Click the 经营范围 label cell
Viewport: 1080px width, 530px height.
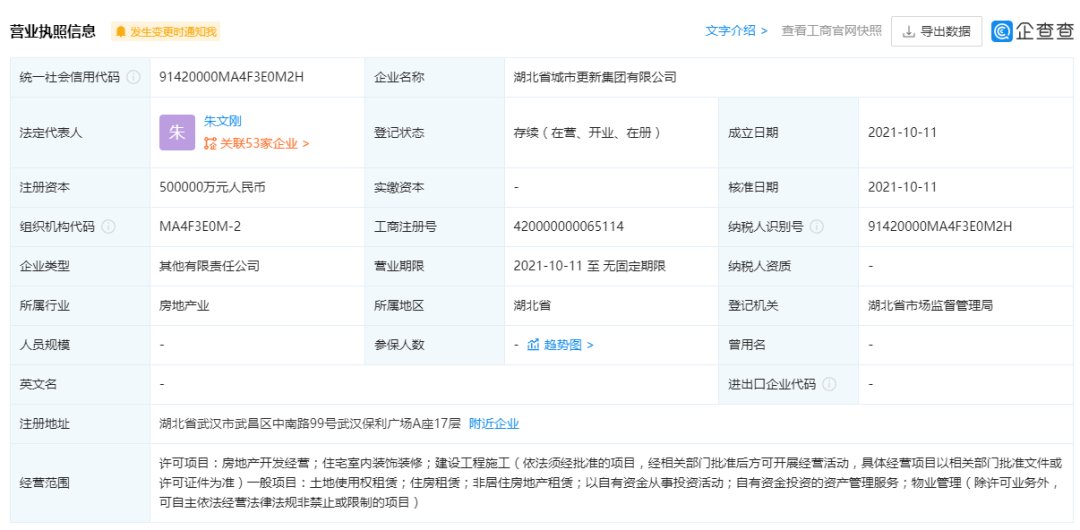click(80, 483)
